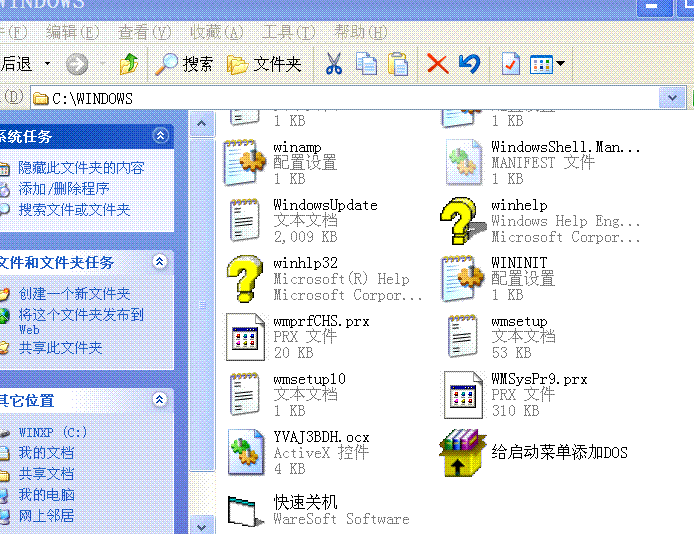Click 搜索文件或文件夹 link
The height and width of the screenshot is (534, 694).
point(74,210)
